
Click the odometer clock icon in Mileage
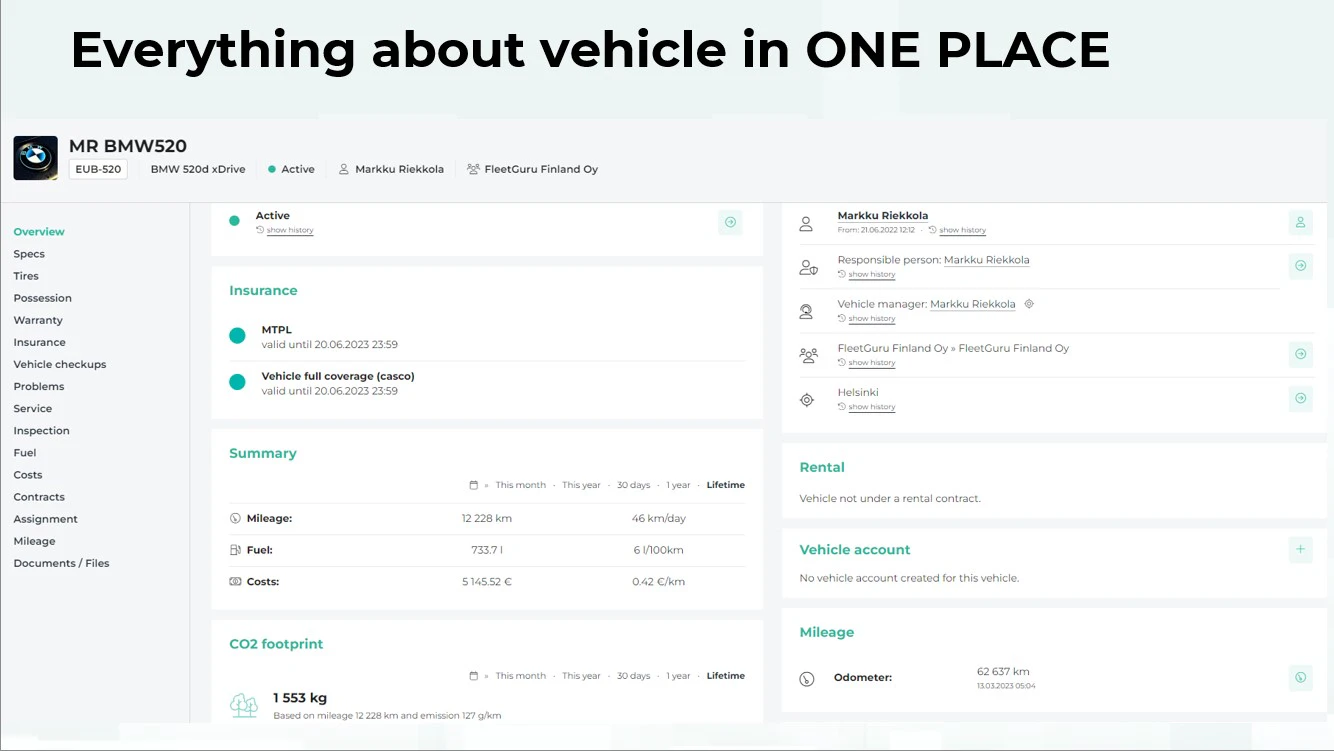(x=807, y=677)
